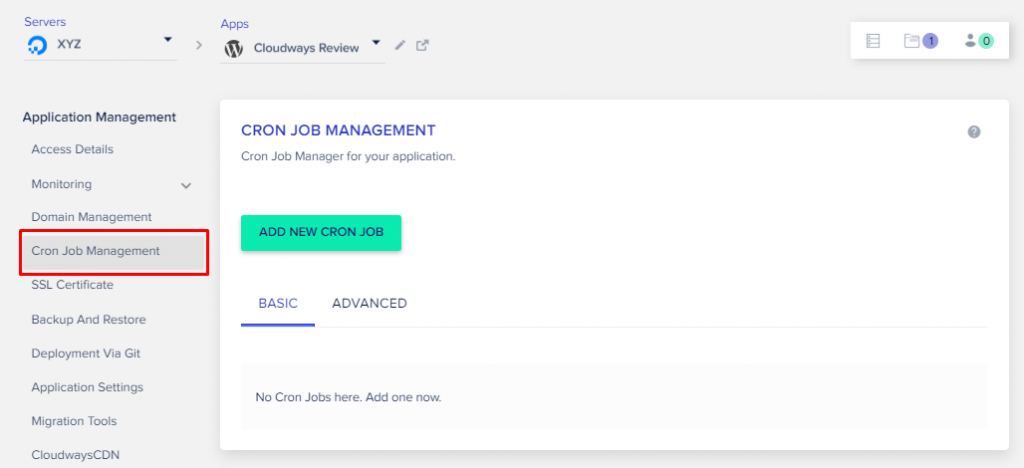The height and width of the screenshot is (468, 1024).
Task: Select Cron Job Management in sidebar
Action: pyautogui.click(x=95, y=251)
